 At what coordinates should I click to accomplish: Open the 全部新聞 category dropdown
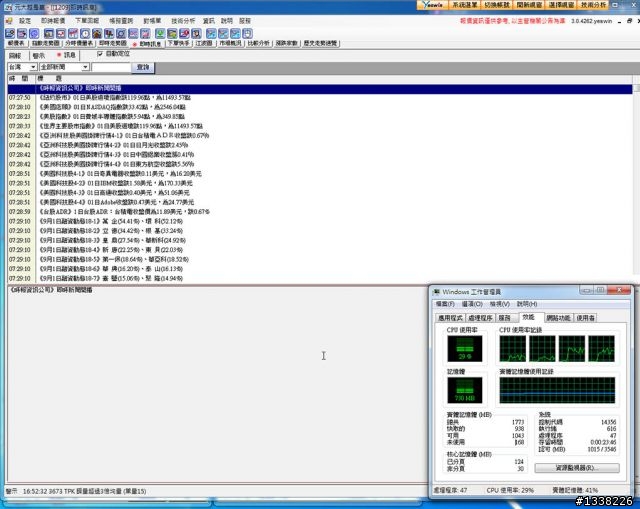[x=64, y=67]
